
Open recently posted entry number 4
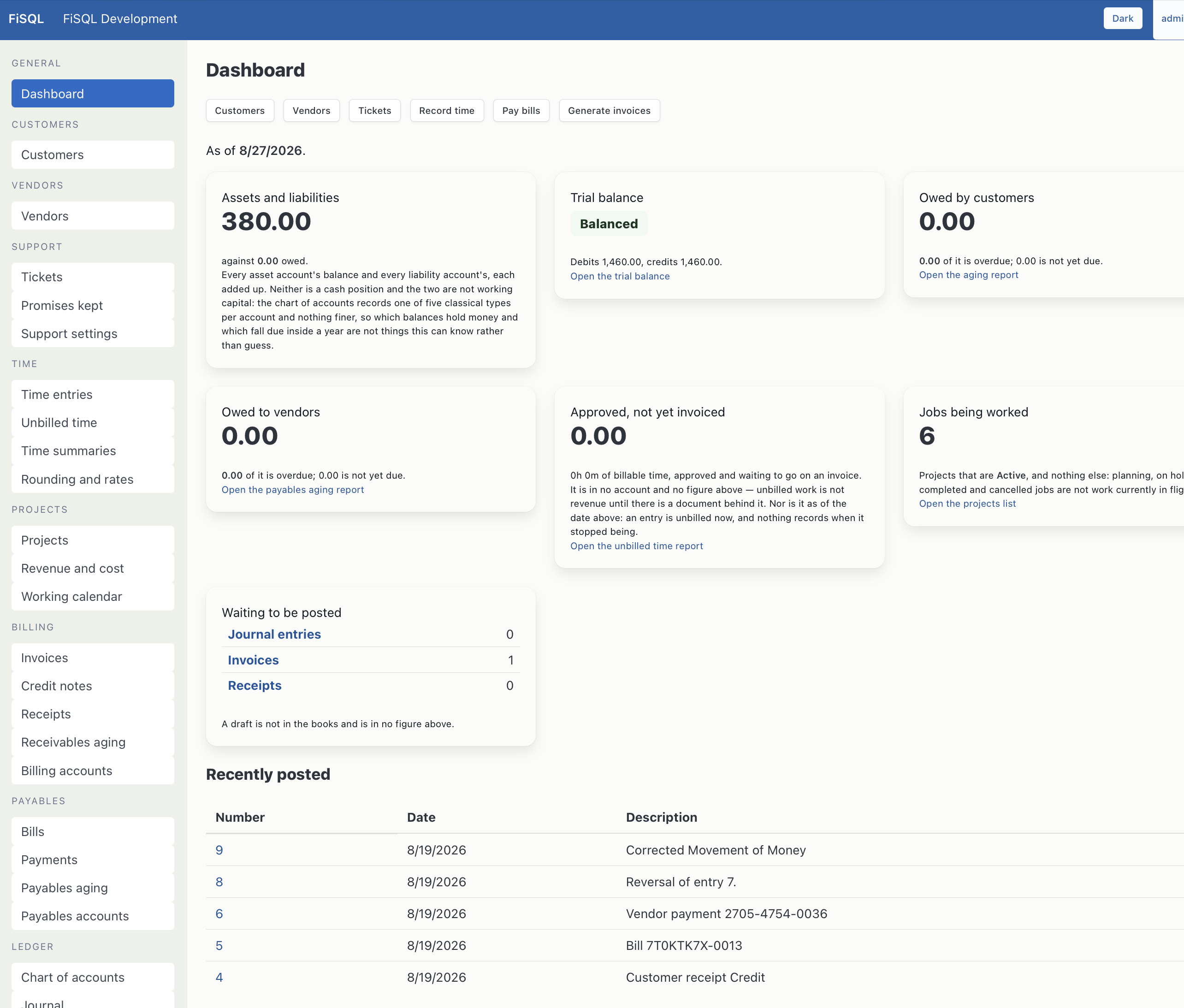(x=219, y=978)
